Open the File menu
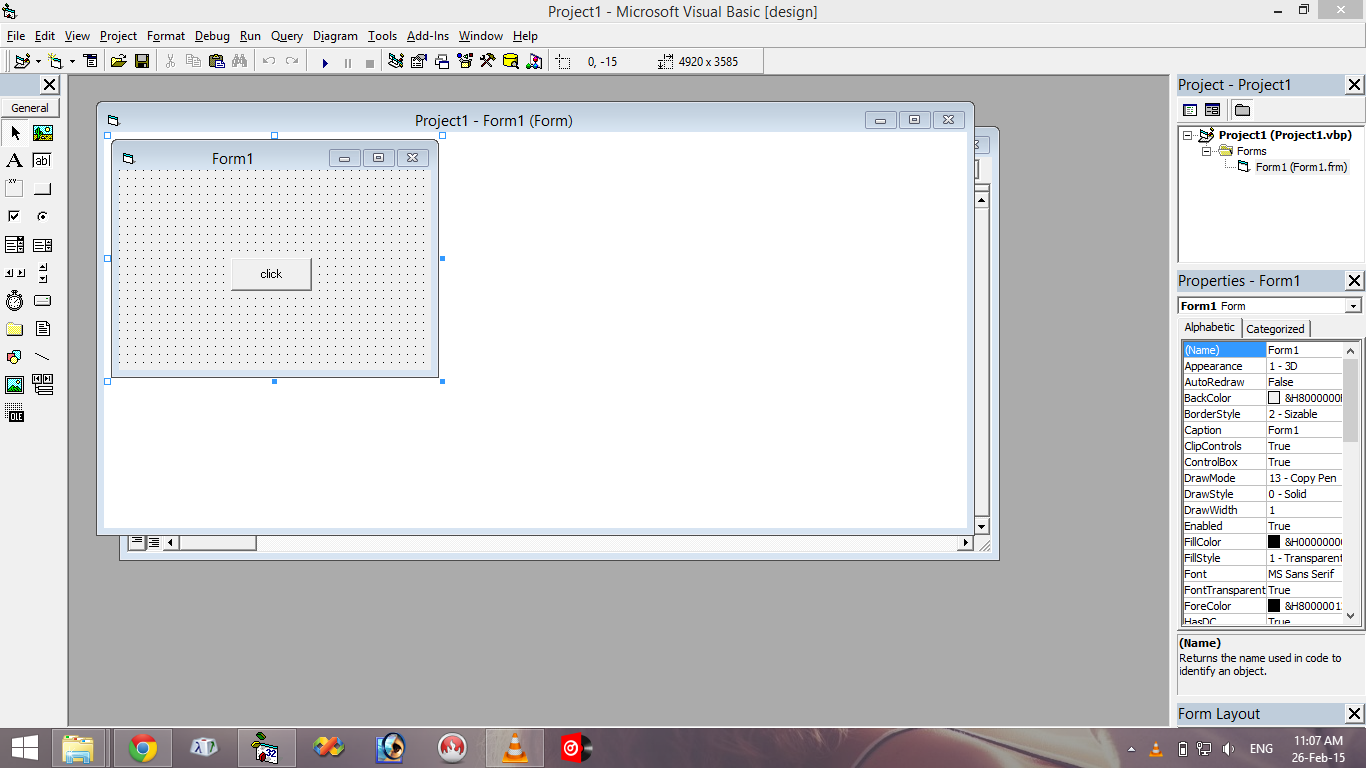1366x768 pixels. [x=16, y=36]
